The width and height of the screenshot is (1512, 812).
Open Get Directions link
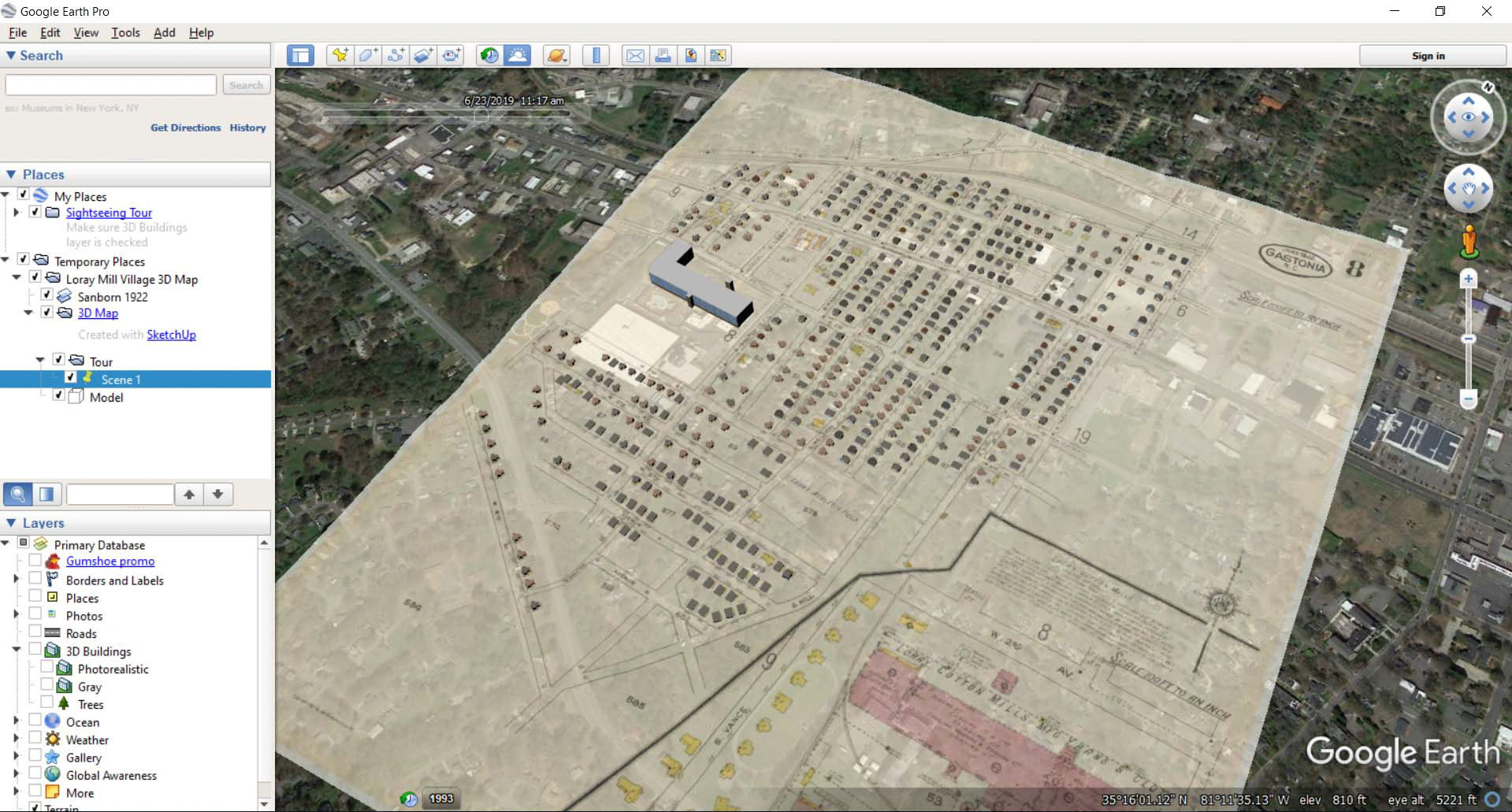coord(185,128)
